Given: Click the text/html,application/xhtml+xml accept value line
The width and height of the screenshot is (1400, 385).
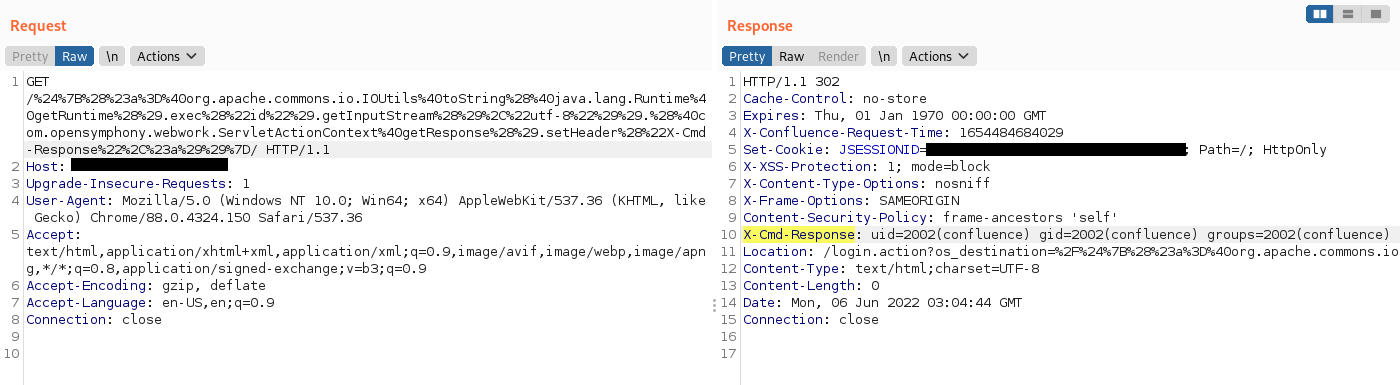Looking at the screenshot, I should [x=366, y=251].
